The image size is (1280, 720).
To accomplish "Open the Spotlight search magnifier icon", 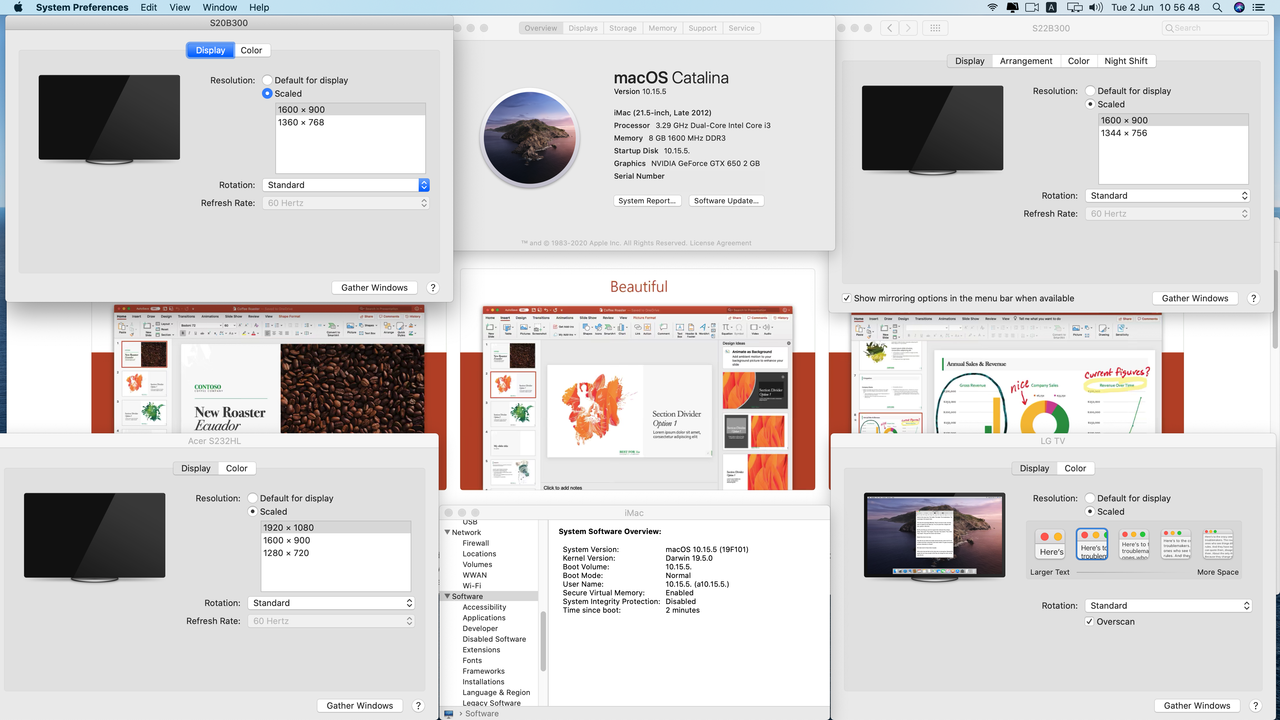I will pyautogui.click(x=1216, y=7).
